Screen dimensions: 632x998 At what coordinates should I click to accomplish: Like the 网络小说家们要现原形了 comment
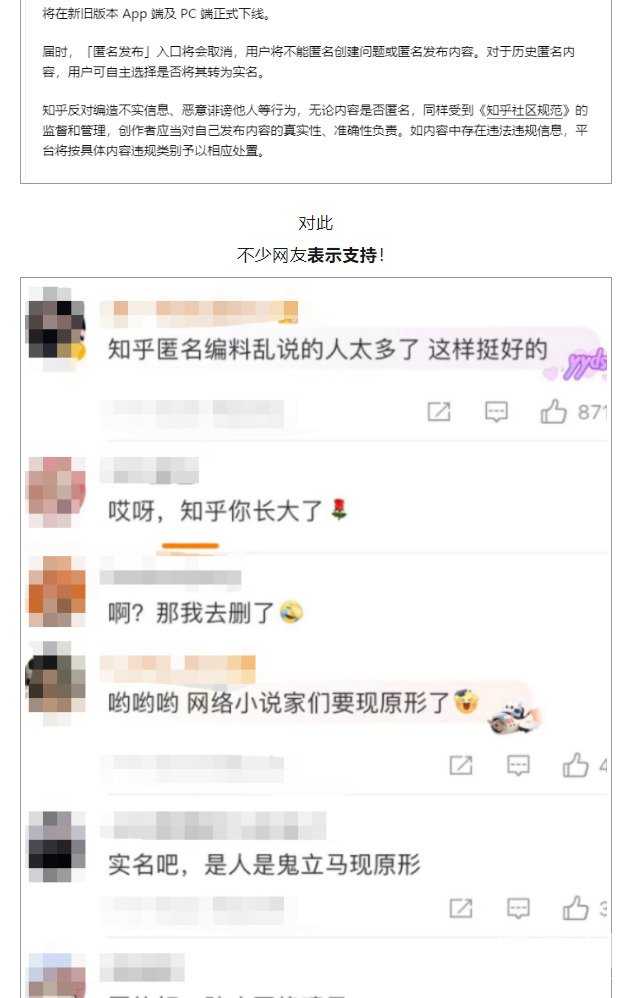pos(575,765)
